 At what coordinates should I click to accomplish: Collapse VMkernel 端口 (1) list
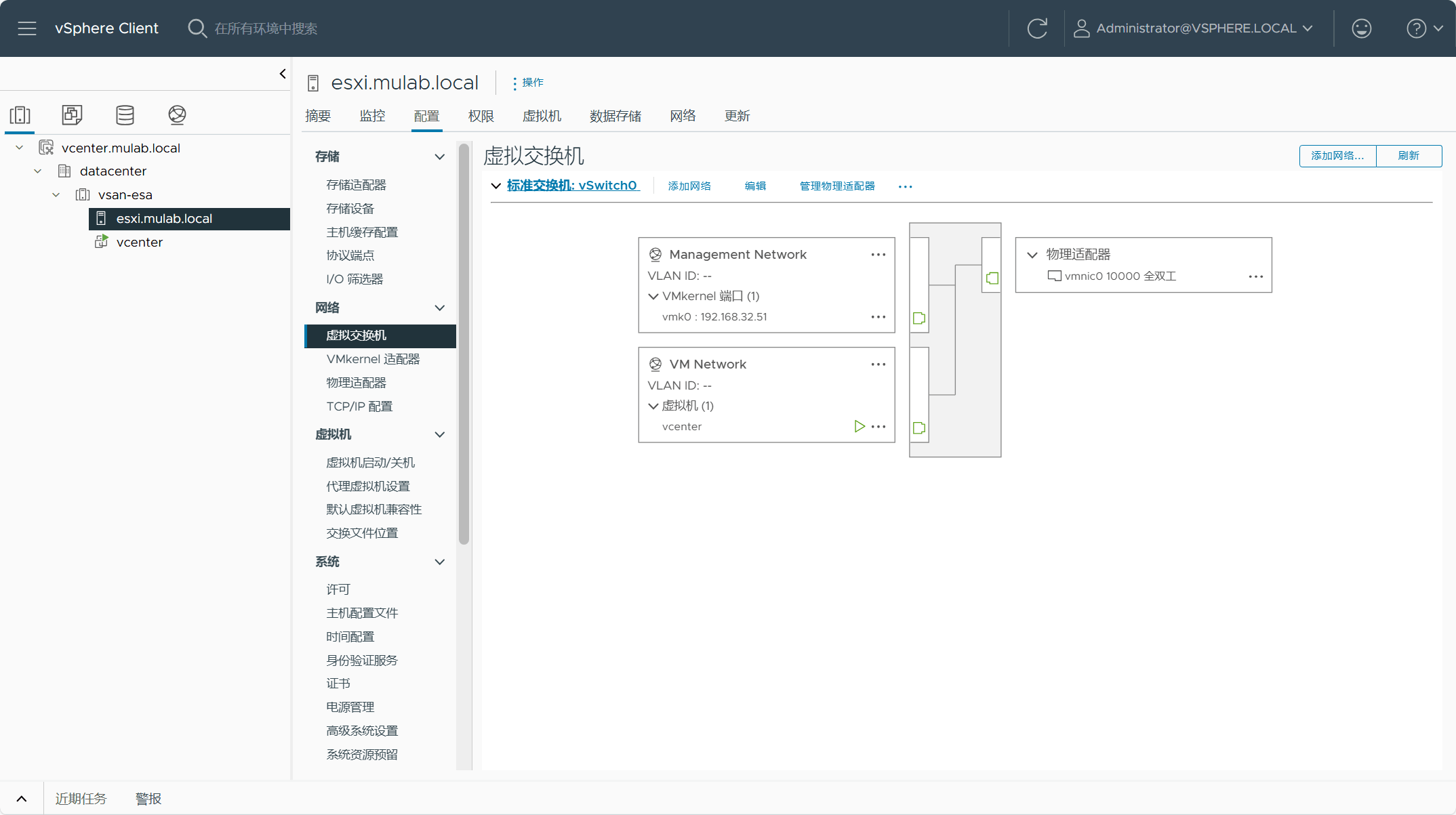pos(653,297)
